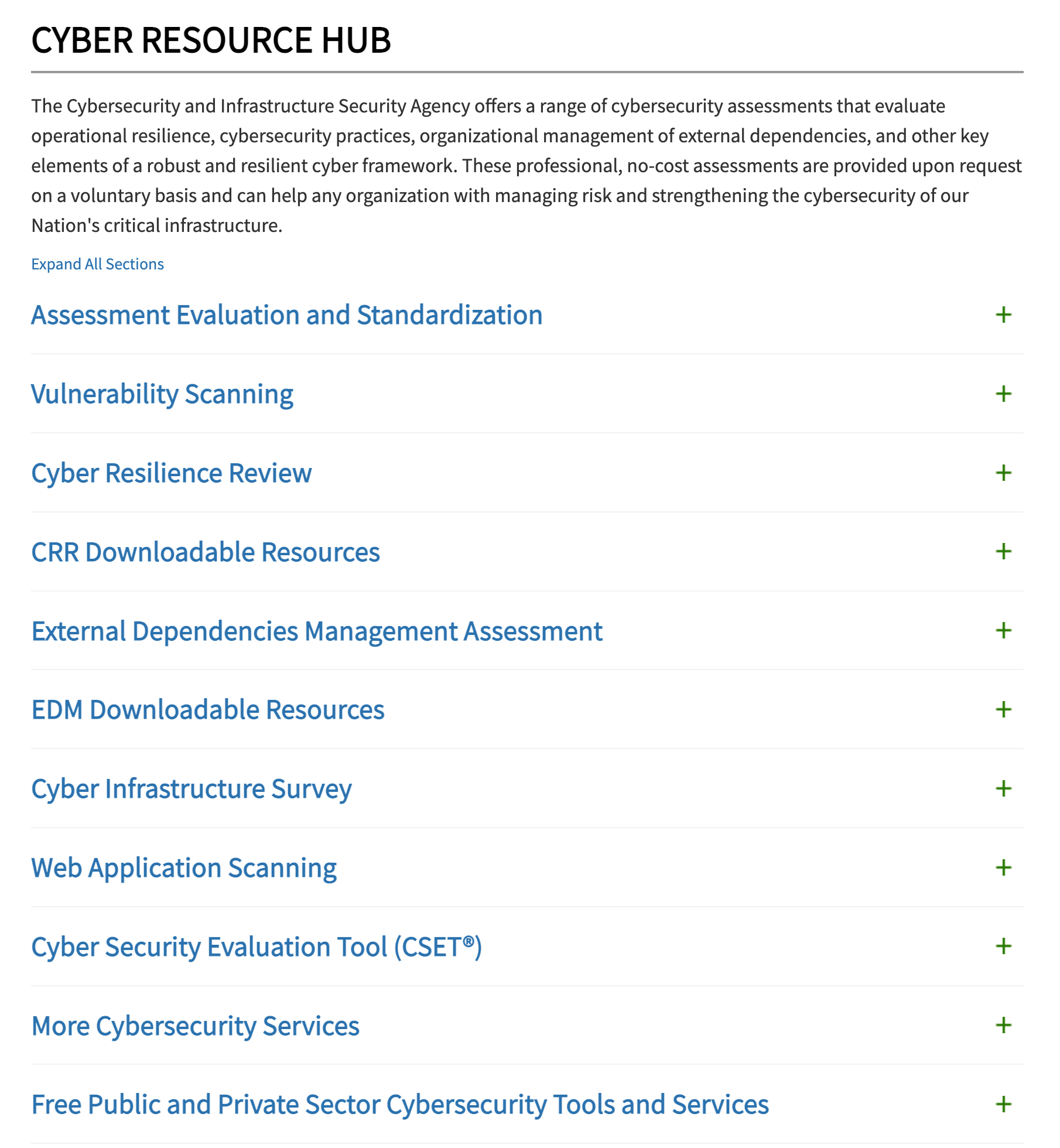
Task: Expand the More Cybersecurity Services section
Action: 1003,1026
